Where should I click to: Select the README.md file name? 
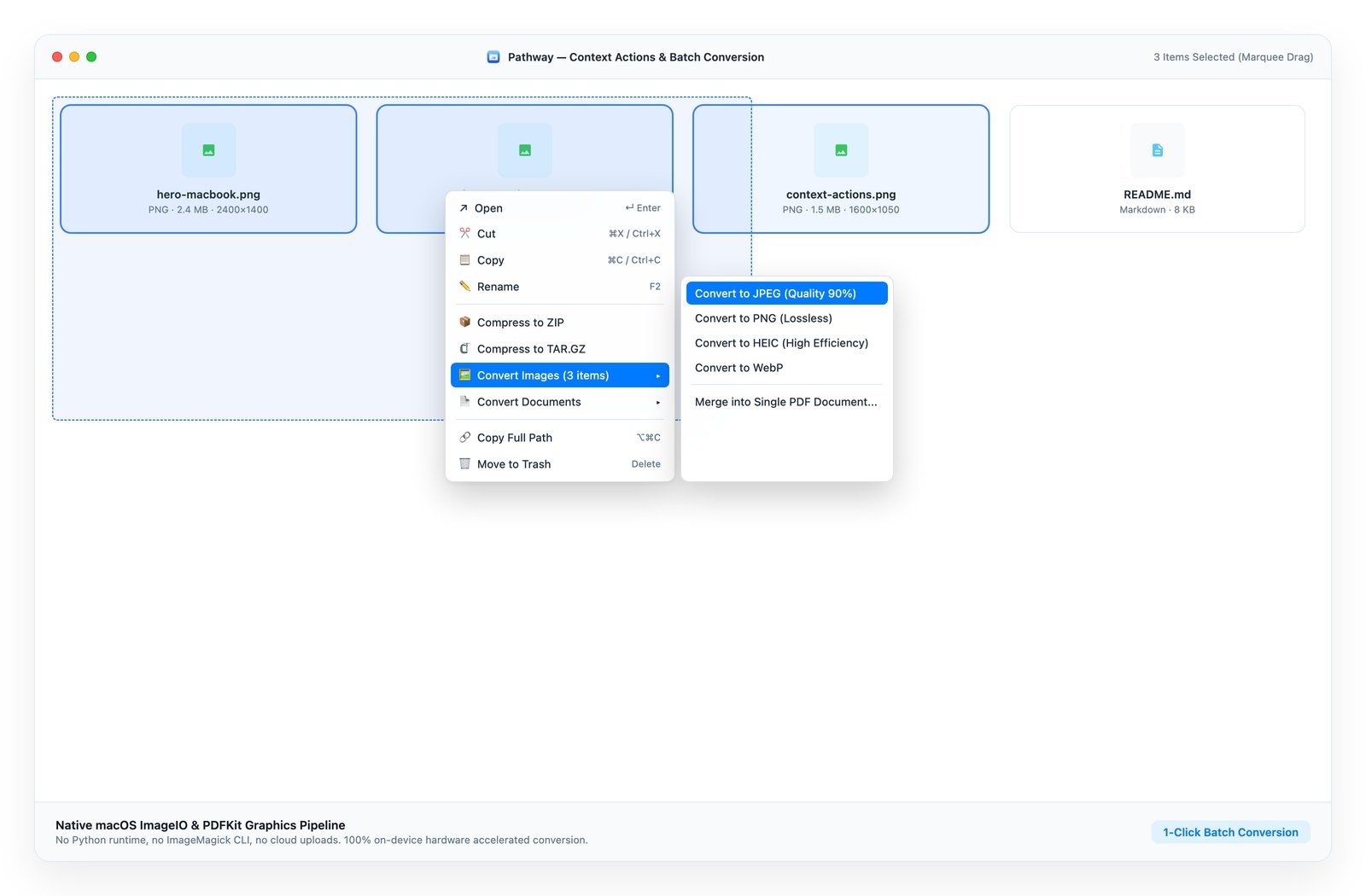(1157, 195)
